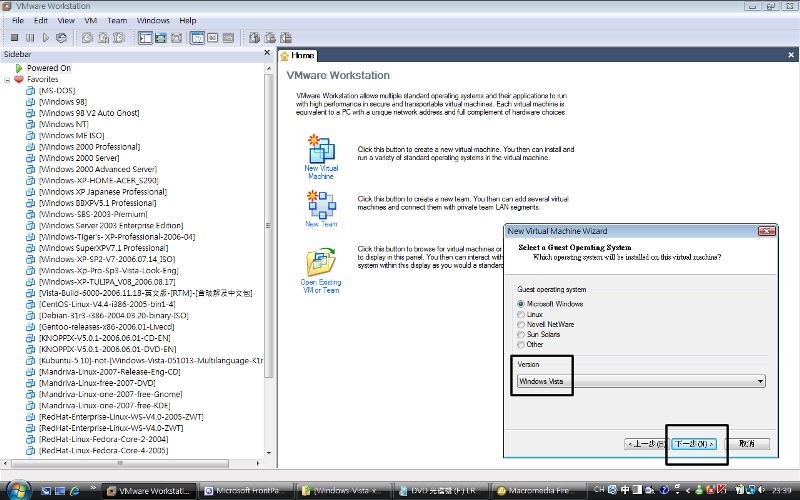Click the Summary view toolbar icon
The width and height of the screenshot is (800, 500).
[x=197, y=38]
